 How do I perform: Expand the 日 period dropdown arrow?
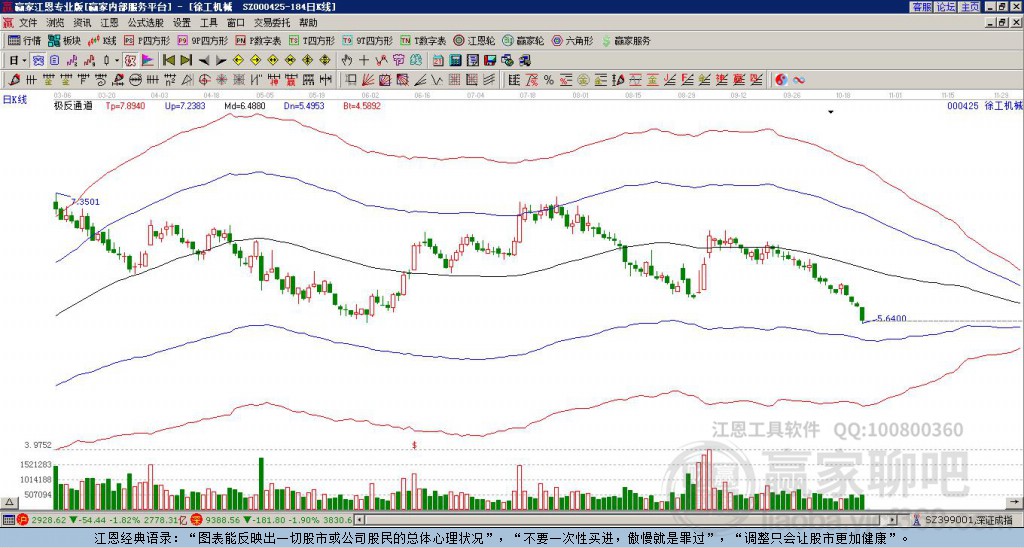tap(25, 60)
